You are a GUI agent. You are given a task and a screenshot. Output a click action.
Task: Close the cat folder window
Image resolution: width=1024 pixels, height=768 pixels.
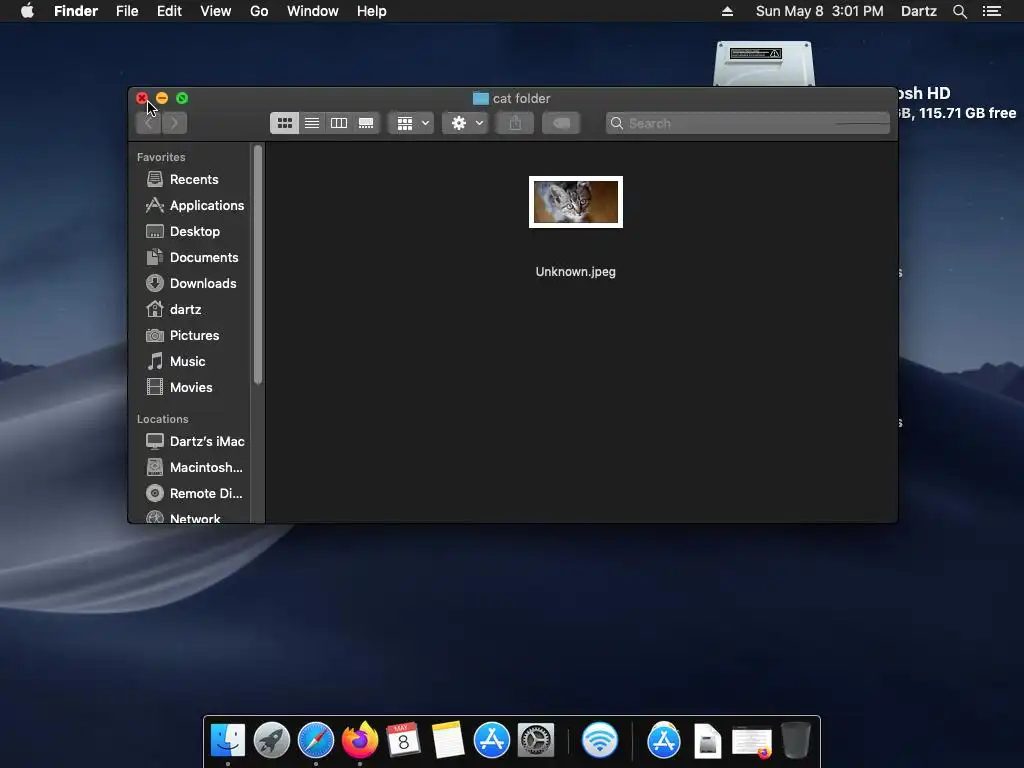tap(142, 98)
